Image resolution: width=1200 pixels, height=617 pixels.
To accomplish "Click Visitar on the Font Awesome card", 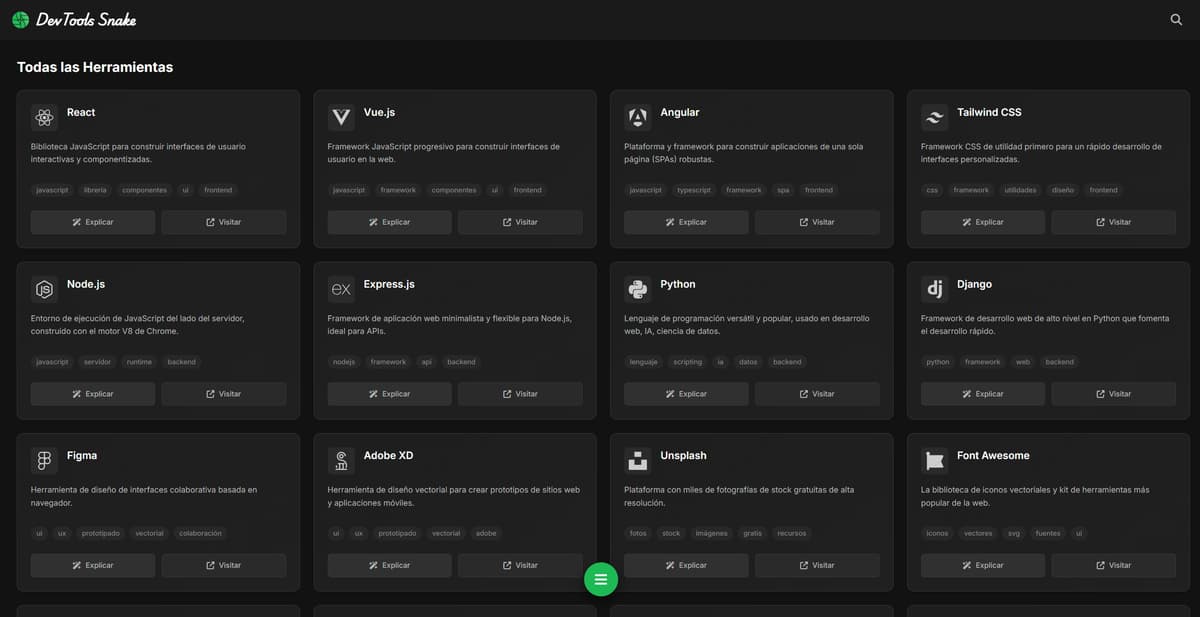I will click(1114, 565).
